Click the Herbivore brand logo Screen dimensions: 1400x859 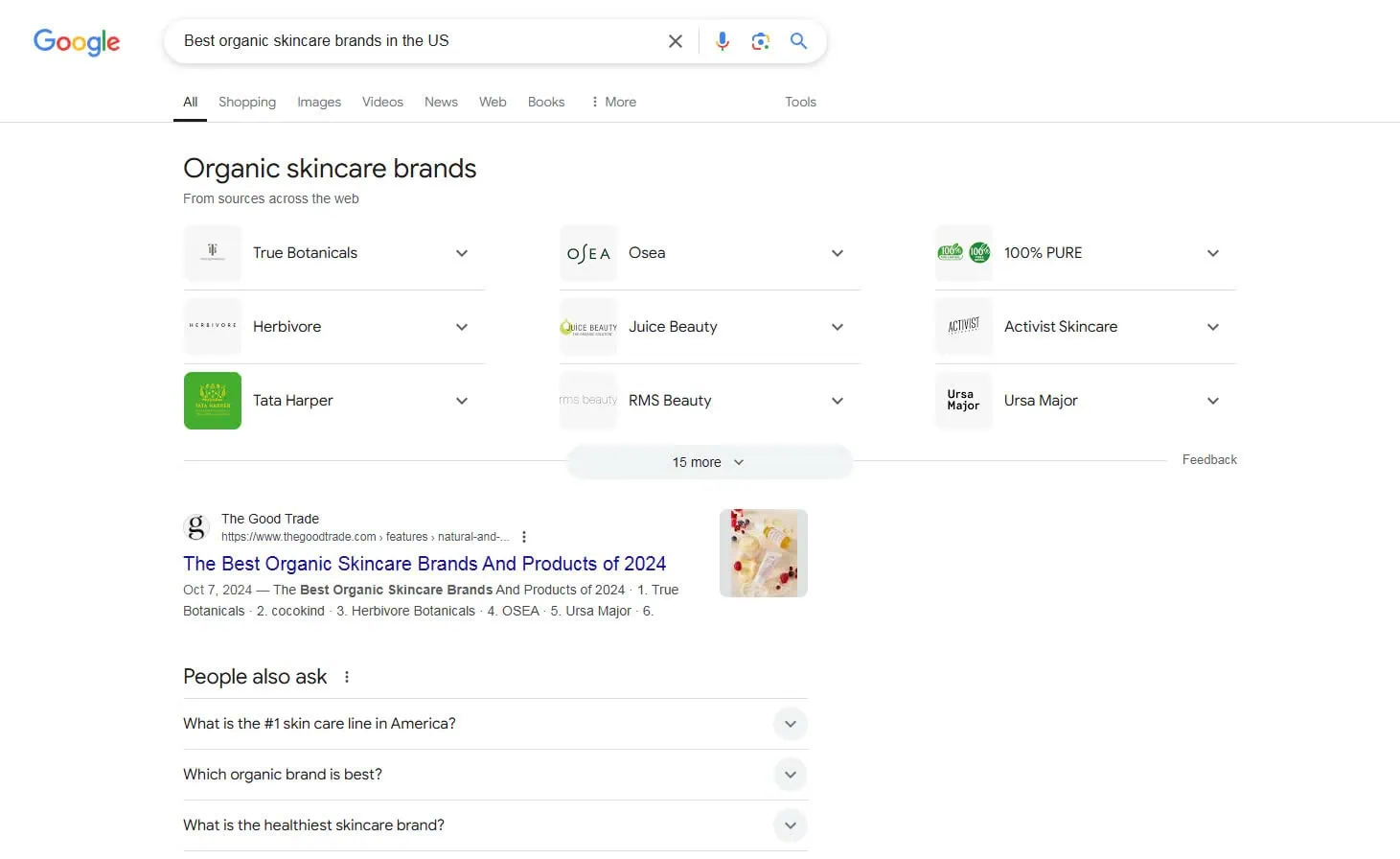[213, 327]
